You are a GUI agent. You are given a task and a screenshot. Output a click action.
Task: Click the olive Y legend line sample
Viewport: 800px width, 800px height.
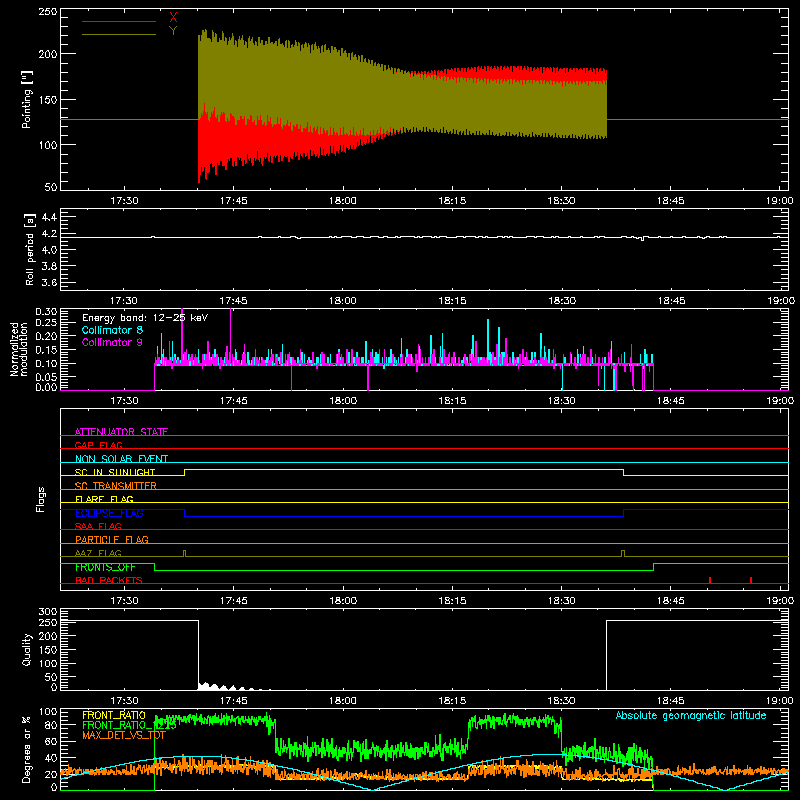[118, 35]
